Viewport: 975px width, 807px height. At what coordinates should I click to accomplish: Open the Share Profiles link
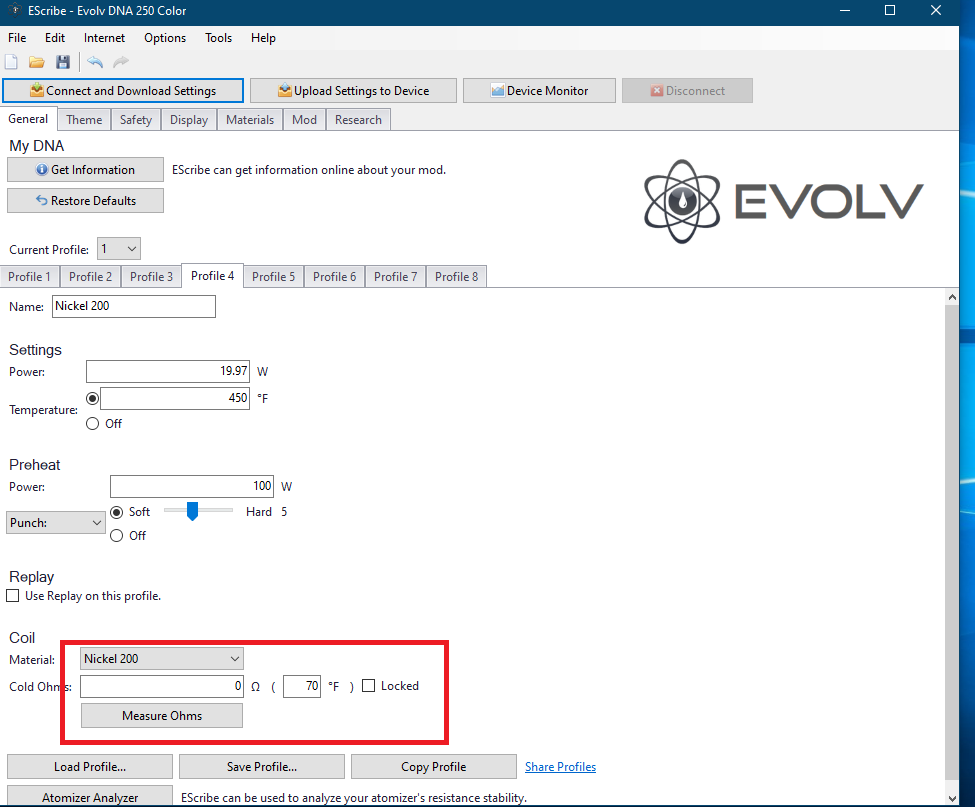560,767
